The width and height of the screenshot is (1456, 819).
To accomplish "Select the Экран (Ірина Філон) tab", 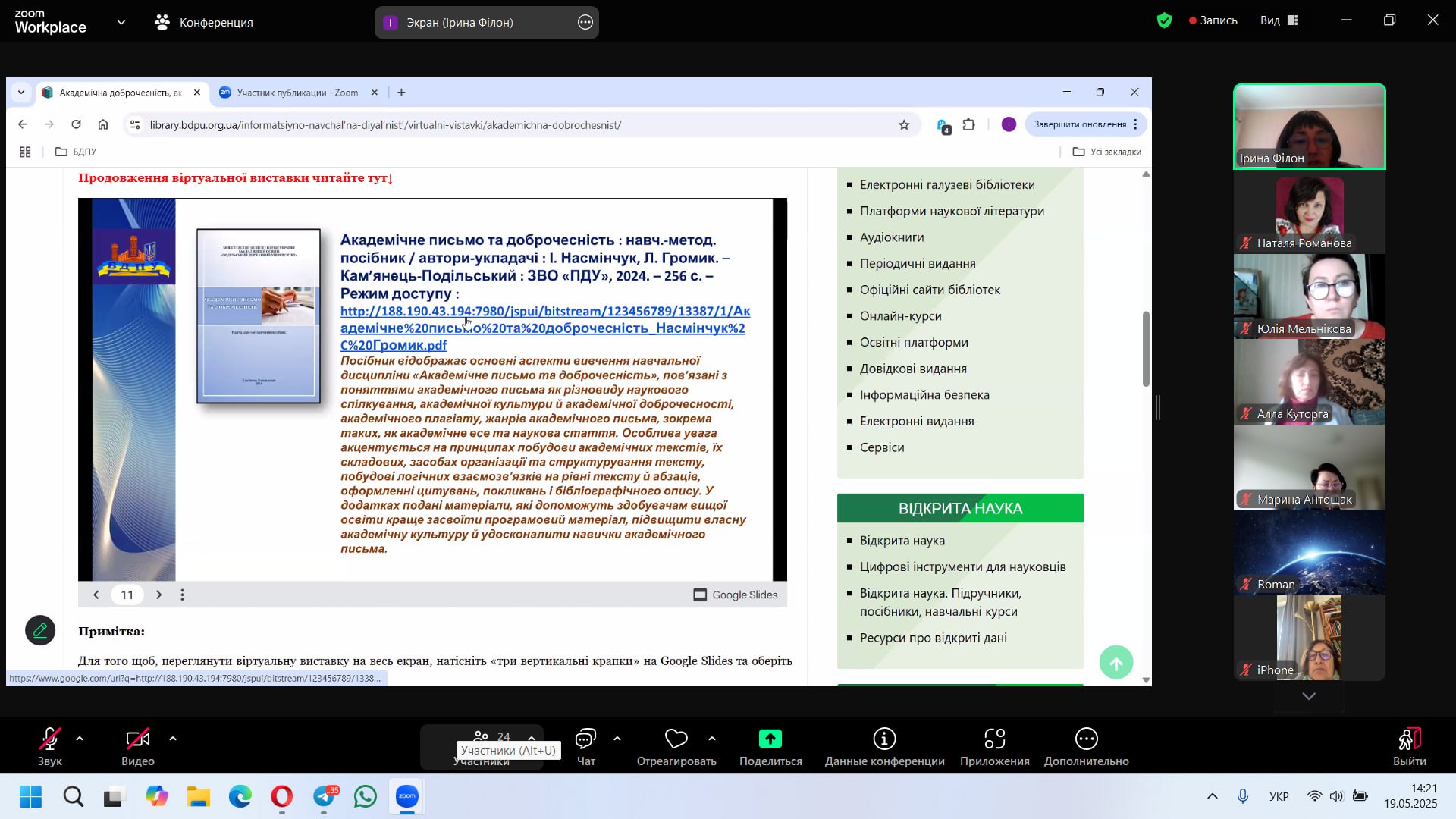I will [x=460, y=22].
